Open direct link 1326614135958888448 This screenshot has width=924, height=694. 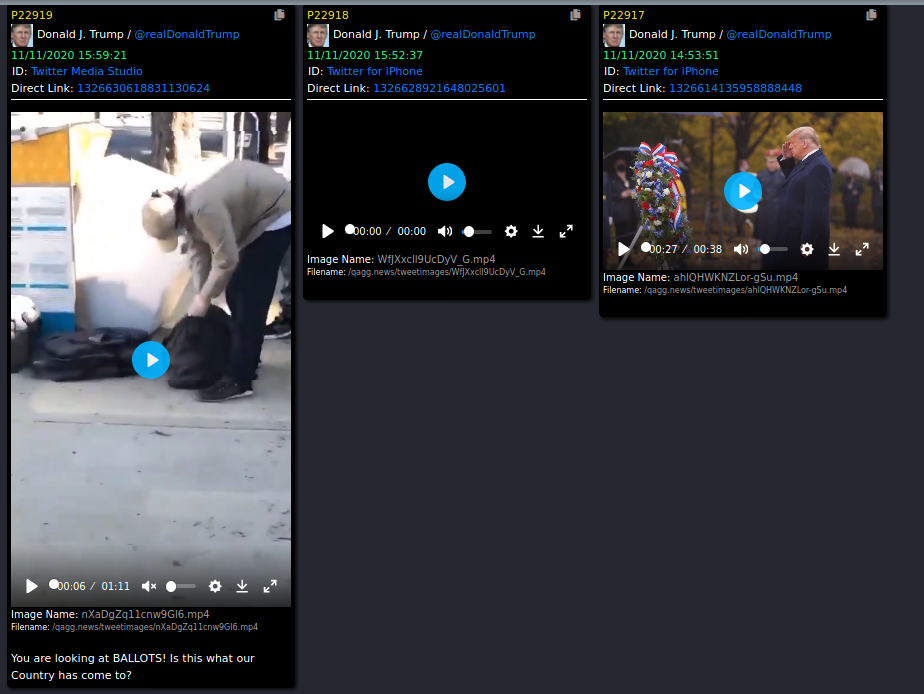pos(735,88)
